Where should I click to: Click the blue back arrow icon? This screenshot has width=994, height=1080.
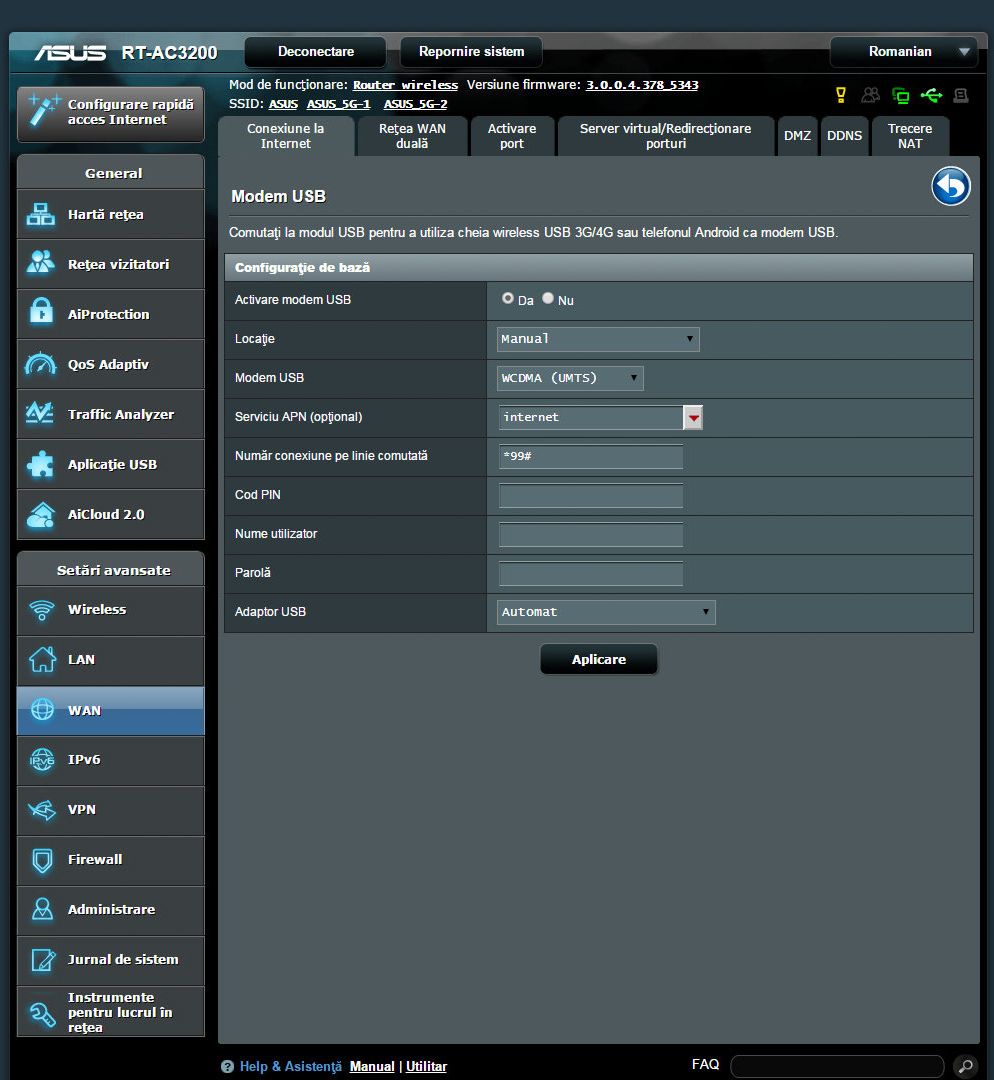tap(951, 187)
